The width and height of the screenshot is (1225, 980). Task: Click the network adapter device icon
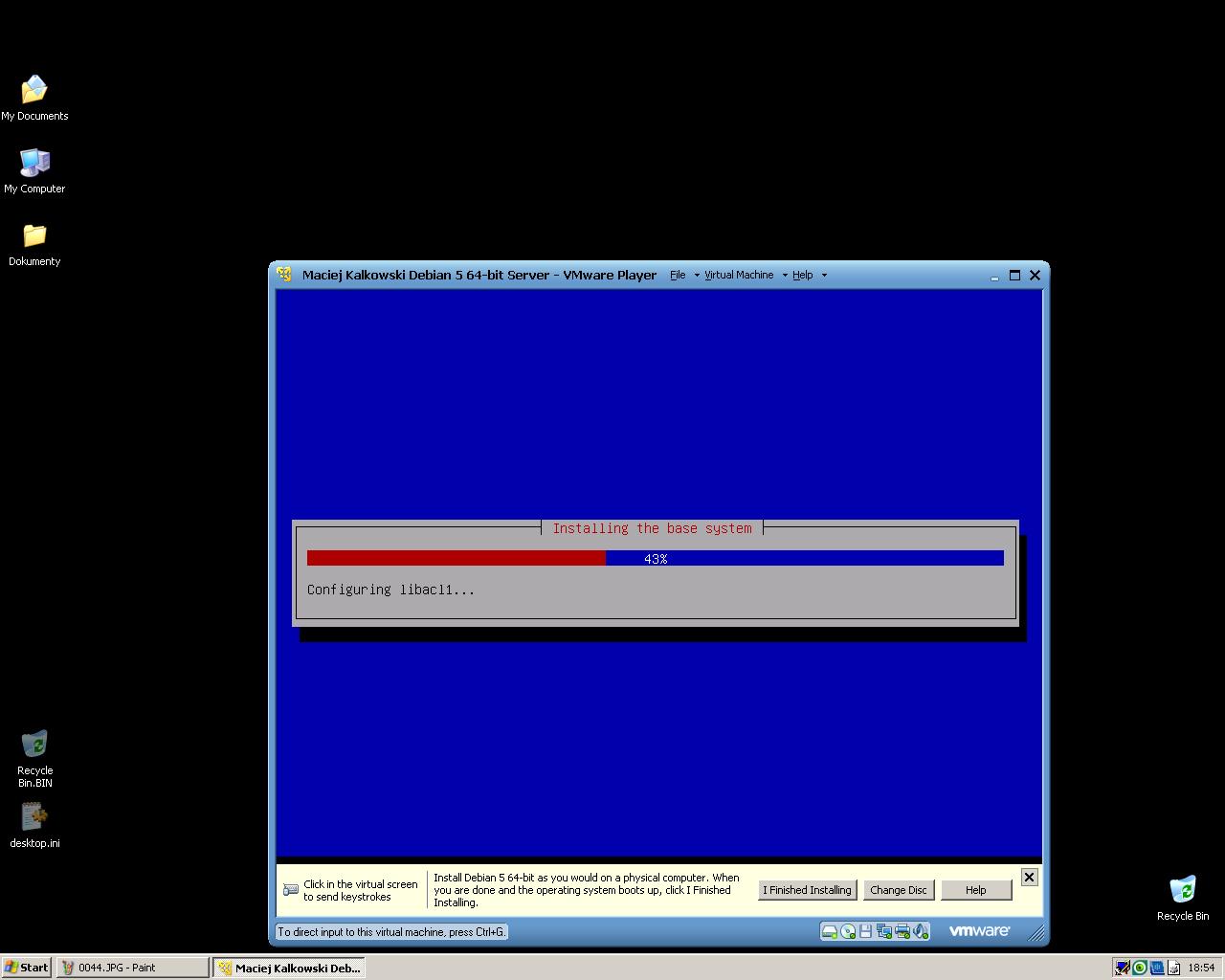(x=883, y=931)
